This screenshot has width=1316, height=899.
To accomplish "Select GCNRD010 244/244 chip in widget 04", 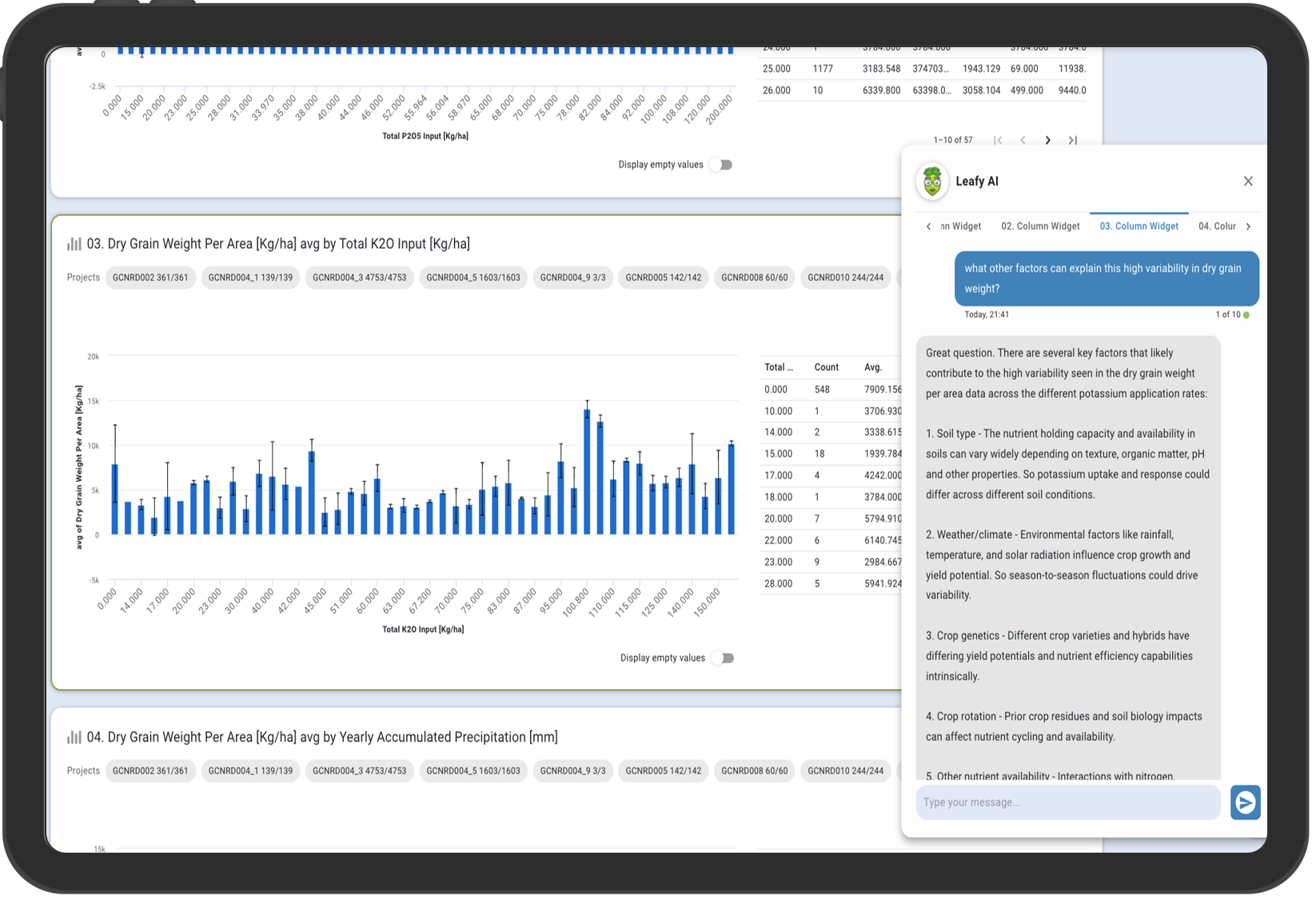I will coord(845,771).
